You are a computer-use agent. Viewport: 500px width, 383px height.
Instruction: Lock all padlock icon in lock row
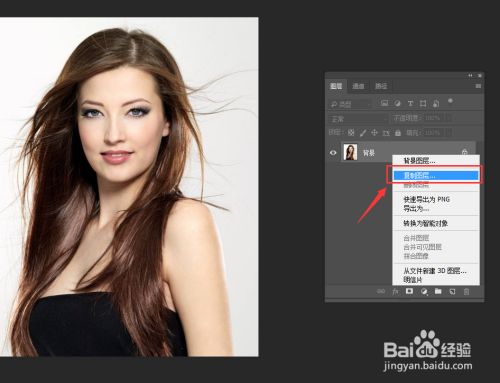[398, 133]
